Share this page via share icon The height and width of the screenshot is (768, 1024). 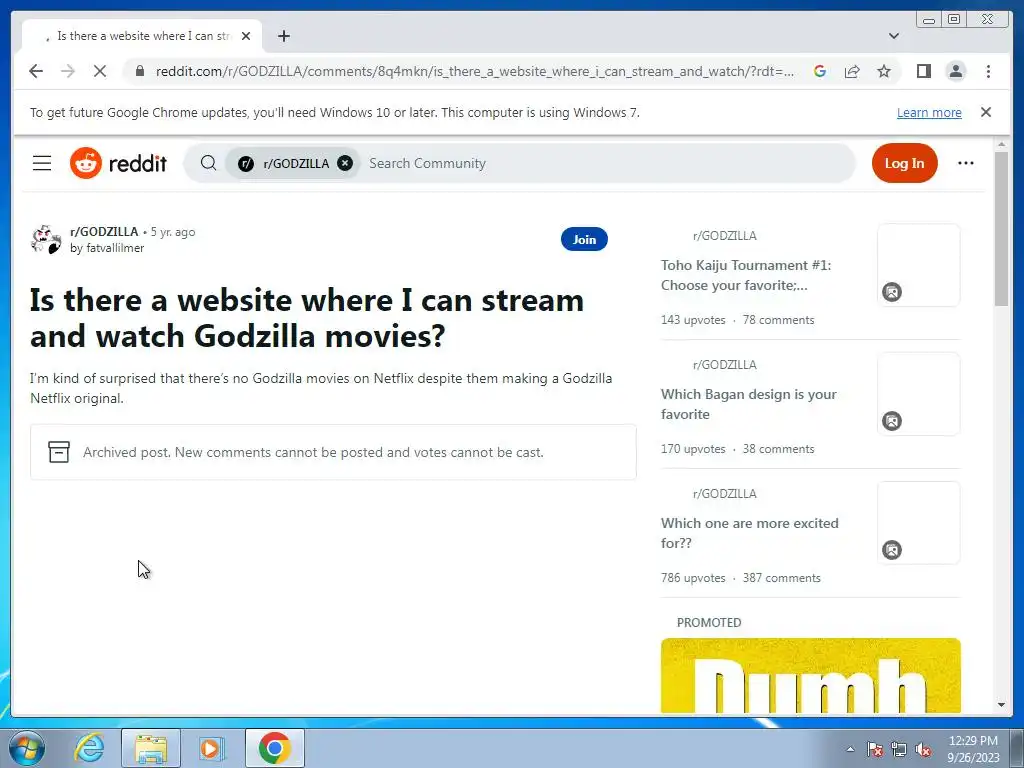(852, 71)
